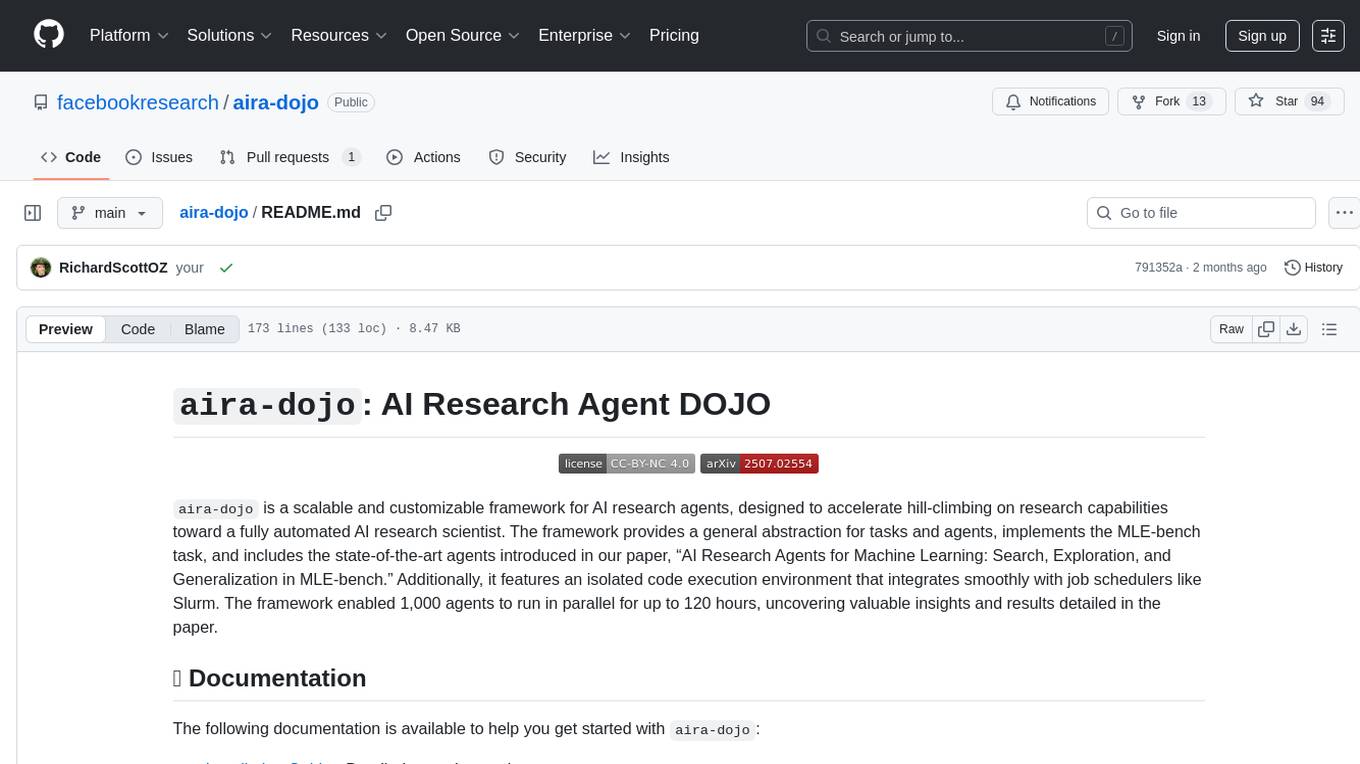Switch to Code view
This screenshot has height=764, width=1360.
(x=138, y=329)
